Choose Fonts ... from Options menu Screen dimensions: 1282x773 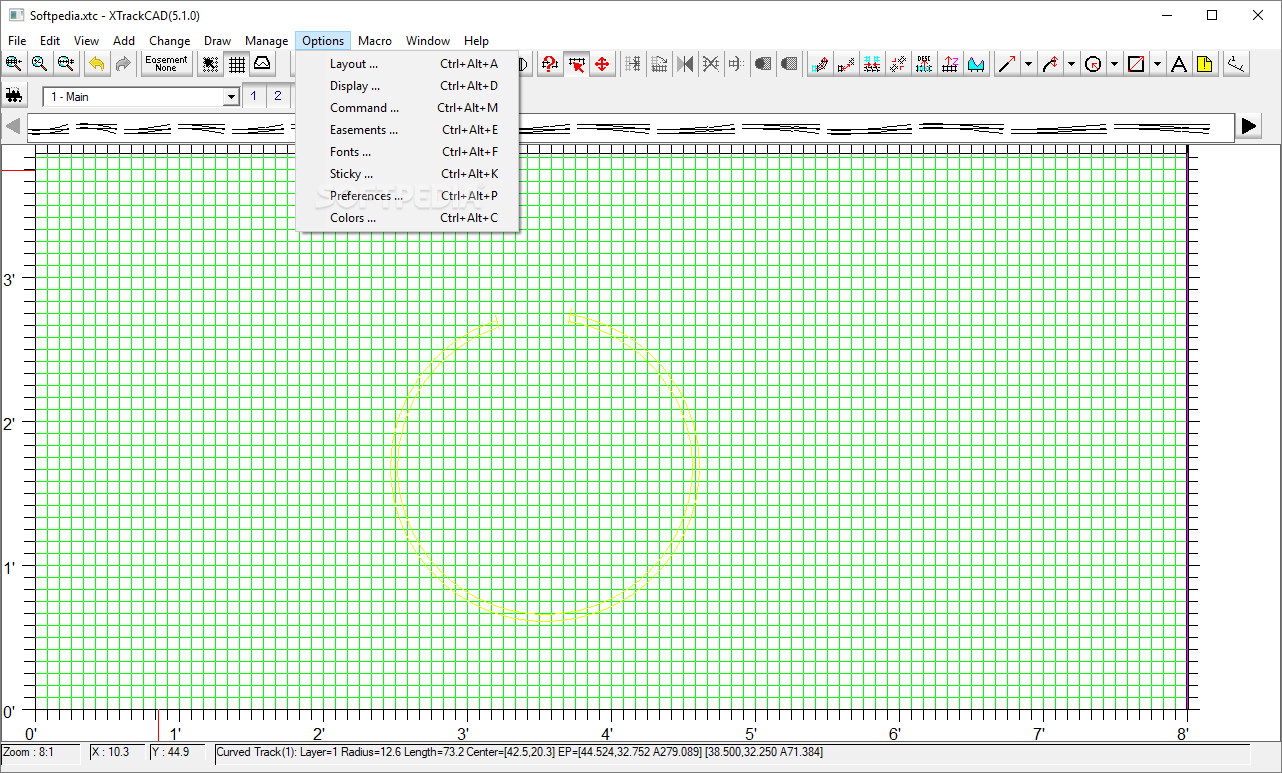point(408,152)
